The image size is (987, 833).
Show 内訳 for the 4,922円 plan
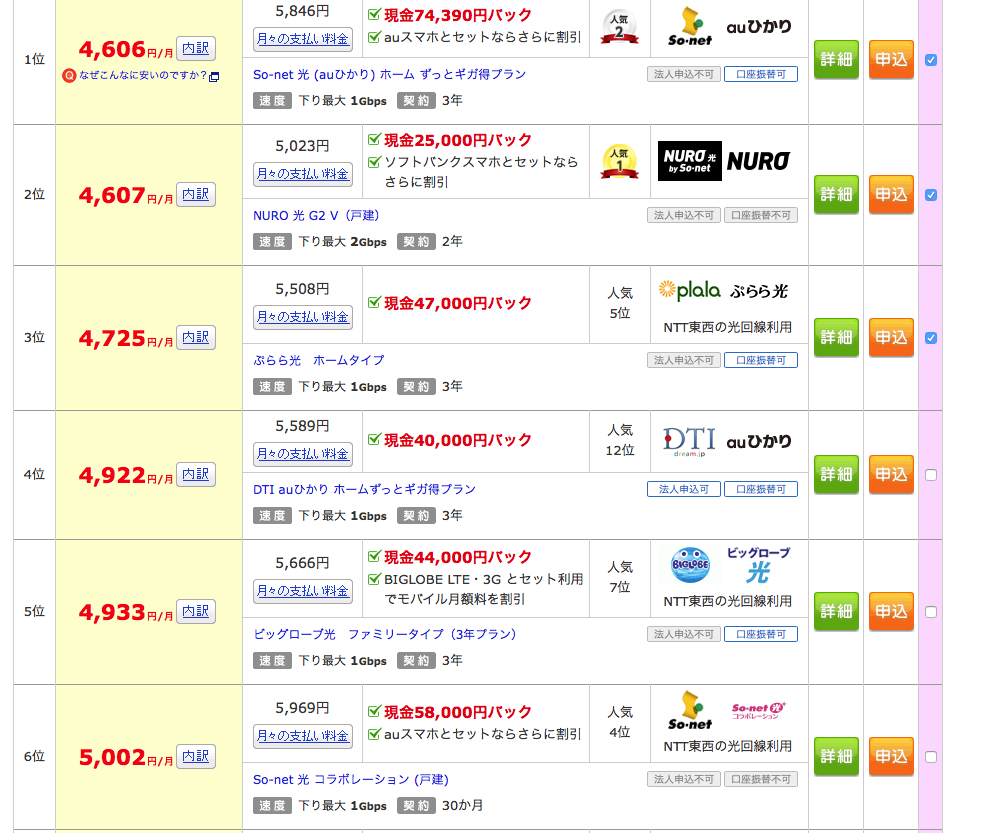tap(196, 474)
